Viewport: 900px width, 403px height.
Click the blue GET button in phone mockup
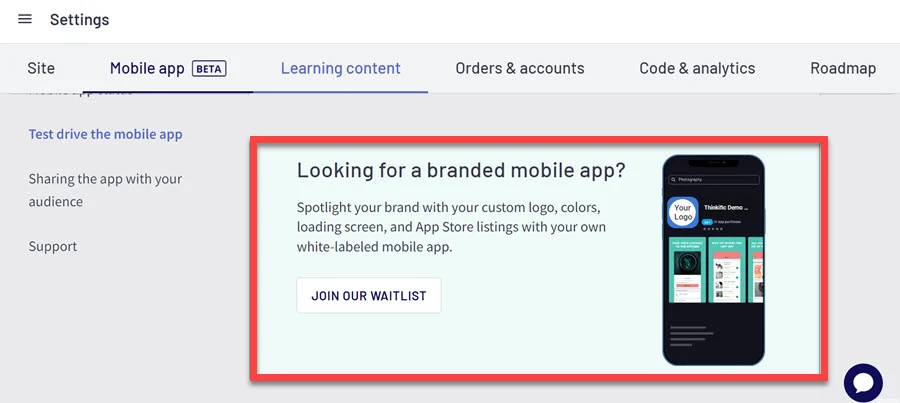[x=707, y=221]
